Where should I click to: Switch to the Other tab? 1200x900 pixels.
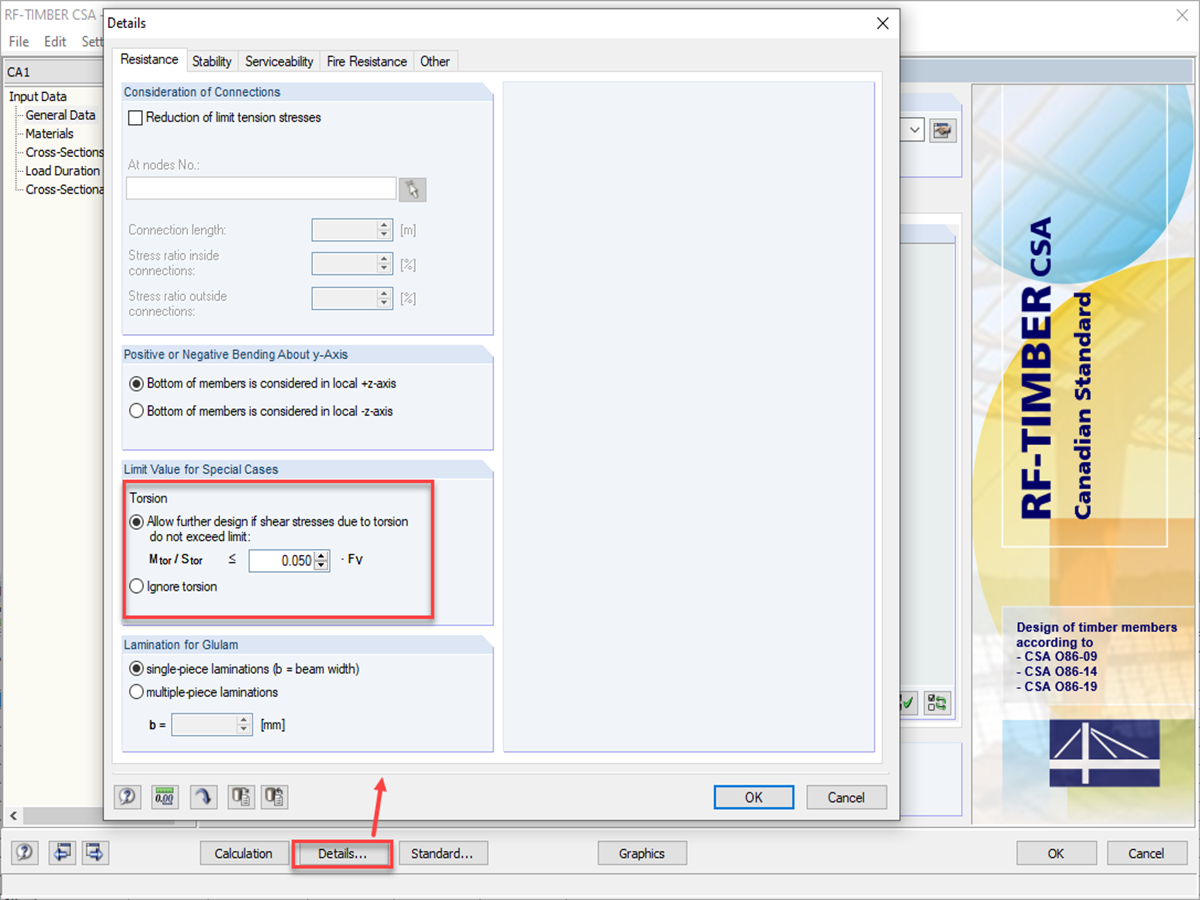click(435, 61)
